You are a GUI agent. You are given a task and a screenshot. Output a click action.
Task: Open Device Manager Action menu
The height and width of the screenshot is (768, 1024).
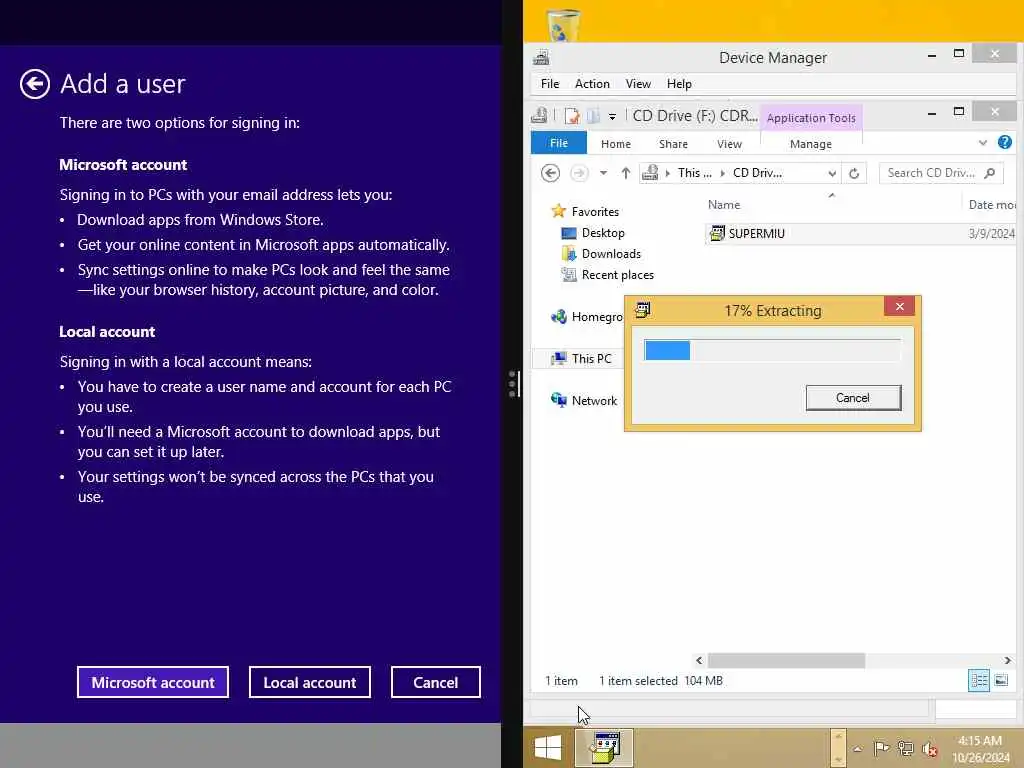[592, 84]
